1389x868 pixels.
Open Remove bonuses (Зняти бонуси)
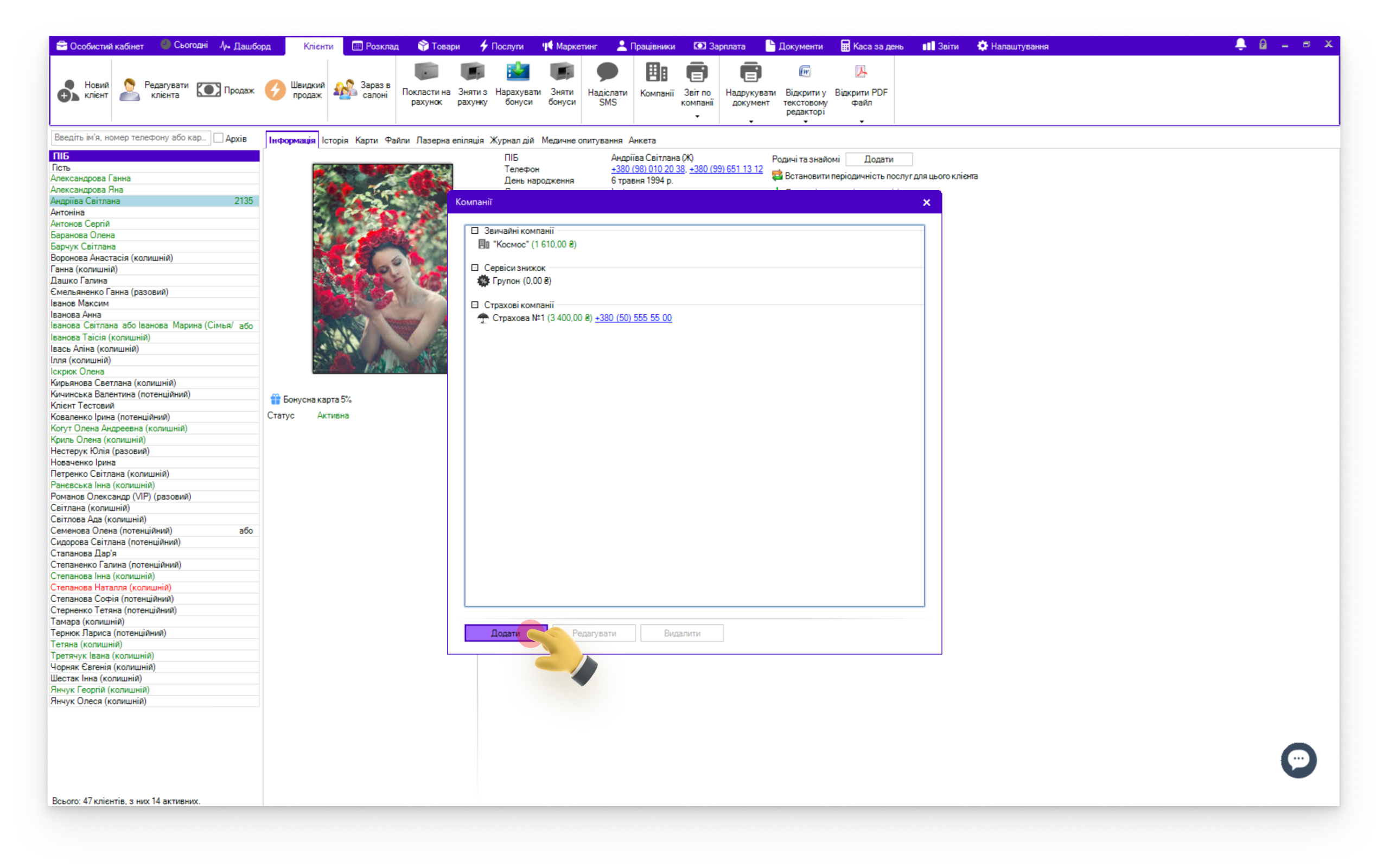click(562, 85)
